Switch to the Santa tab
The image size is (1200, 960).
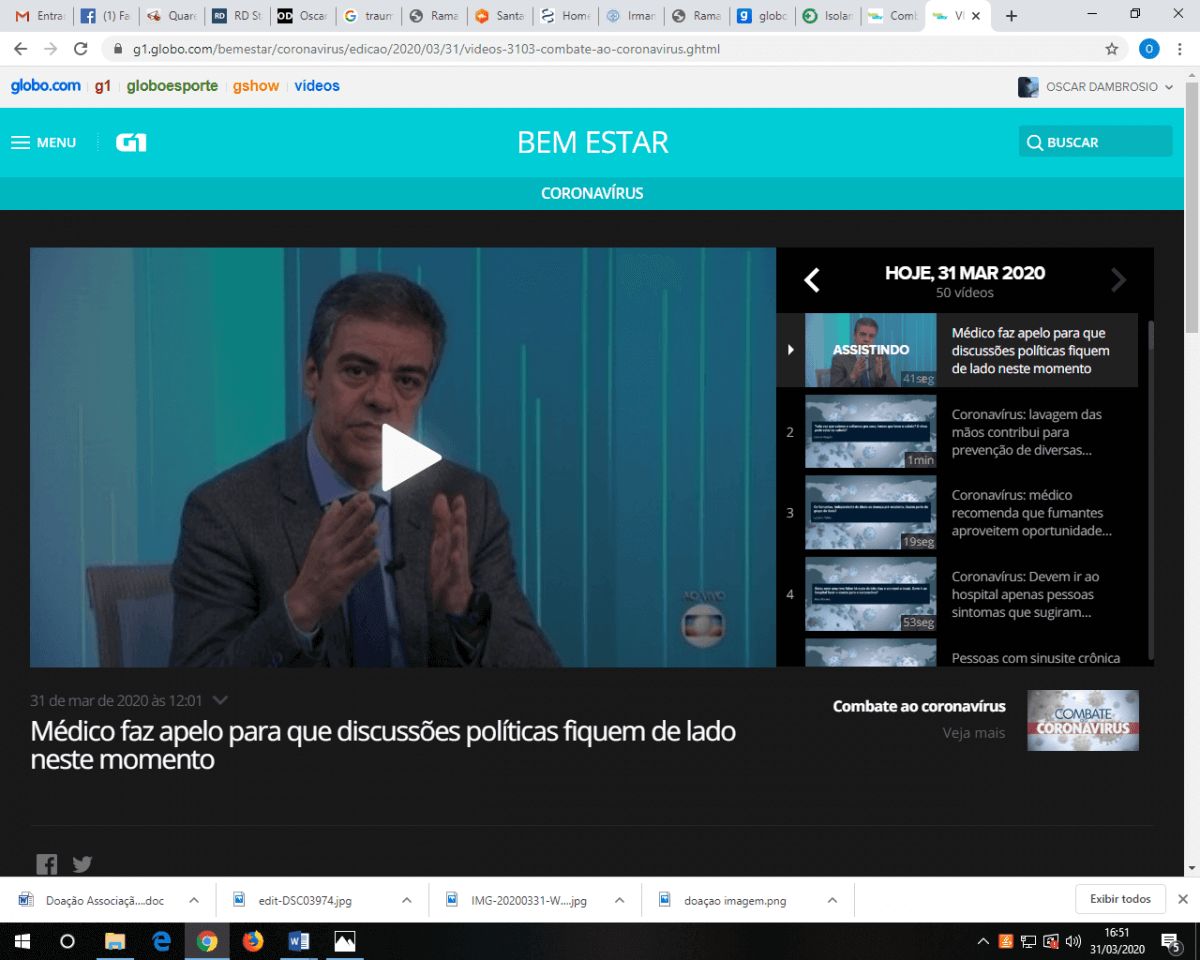tap(498, 16)
